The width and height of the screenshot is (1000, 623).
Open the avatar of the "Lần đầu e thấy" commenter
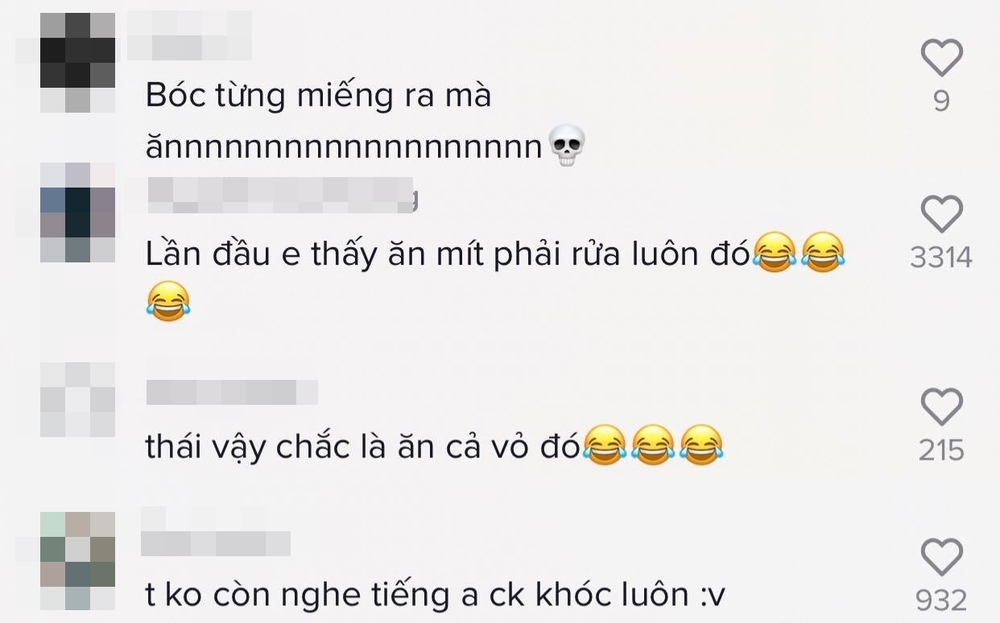(77, 212)
